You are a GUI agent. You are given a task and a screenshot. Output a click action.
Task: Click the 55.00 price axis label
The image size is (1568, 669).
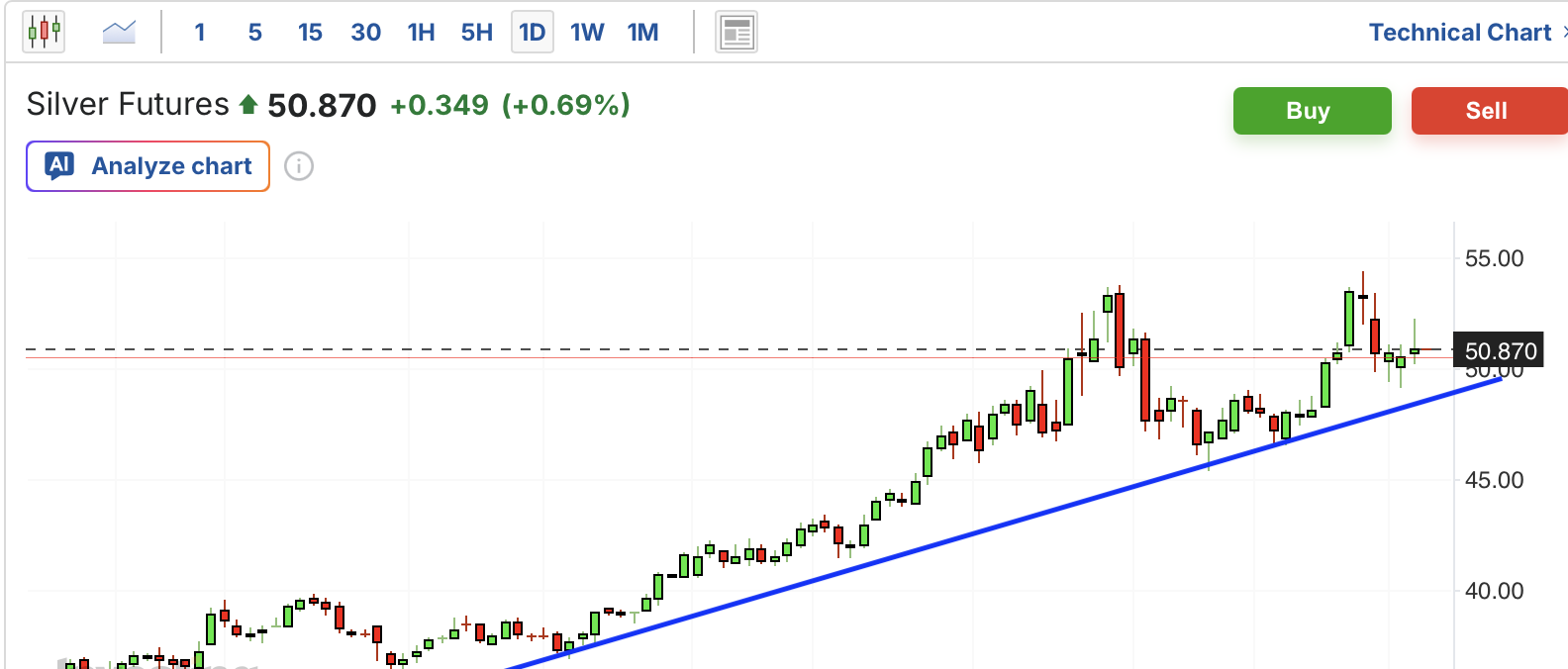pyautogui.click(x=1494, y=258)
